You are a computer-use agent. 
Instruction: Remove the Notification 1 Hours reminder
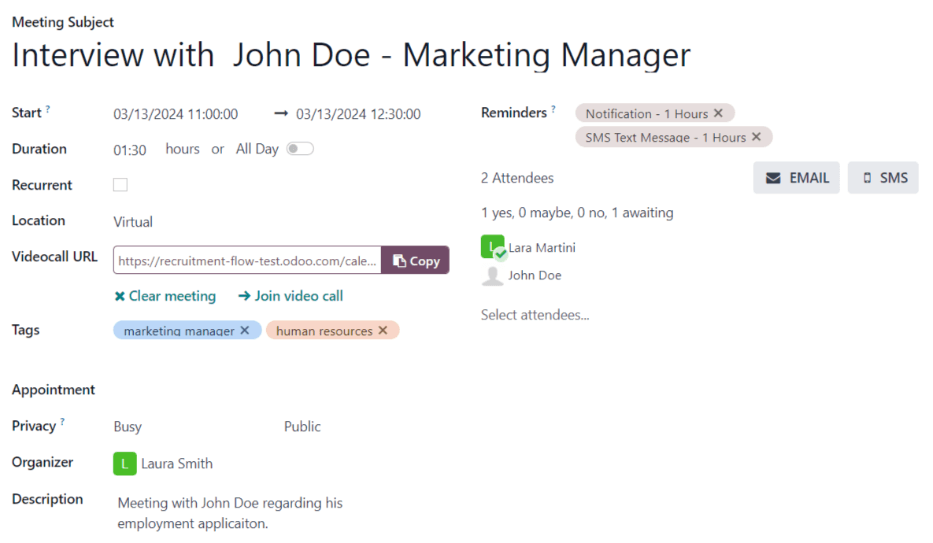(x=718, y=114)
